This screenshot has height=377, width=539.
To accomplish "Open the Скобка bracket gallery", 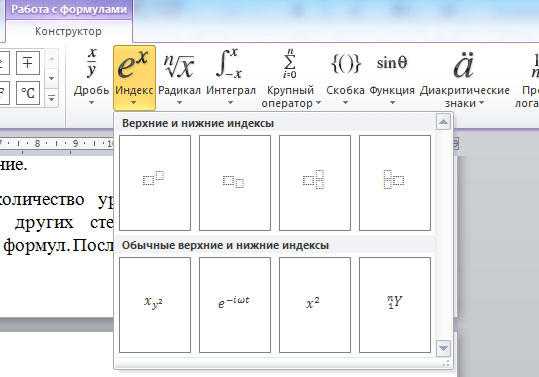I will coord(345,77).
